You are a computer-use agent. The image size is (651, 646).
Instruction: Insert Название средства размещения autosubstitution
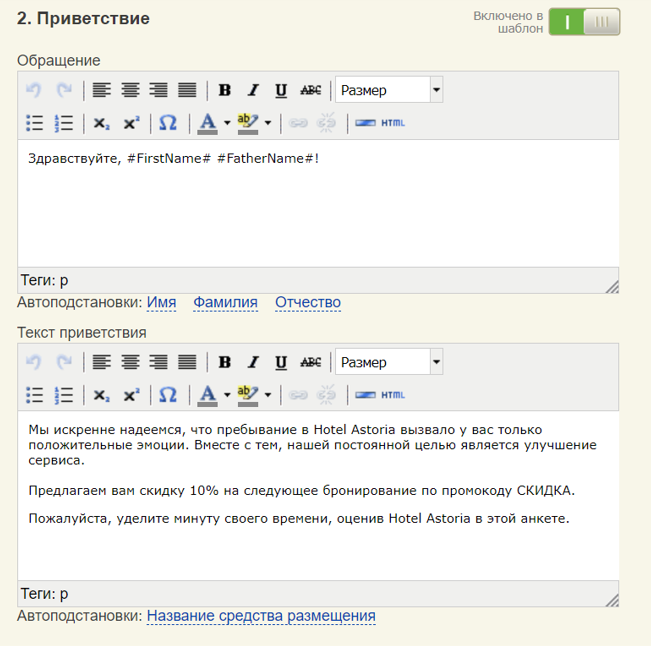click(261, 616)
